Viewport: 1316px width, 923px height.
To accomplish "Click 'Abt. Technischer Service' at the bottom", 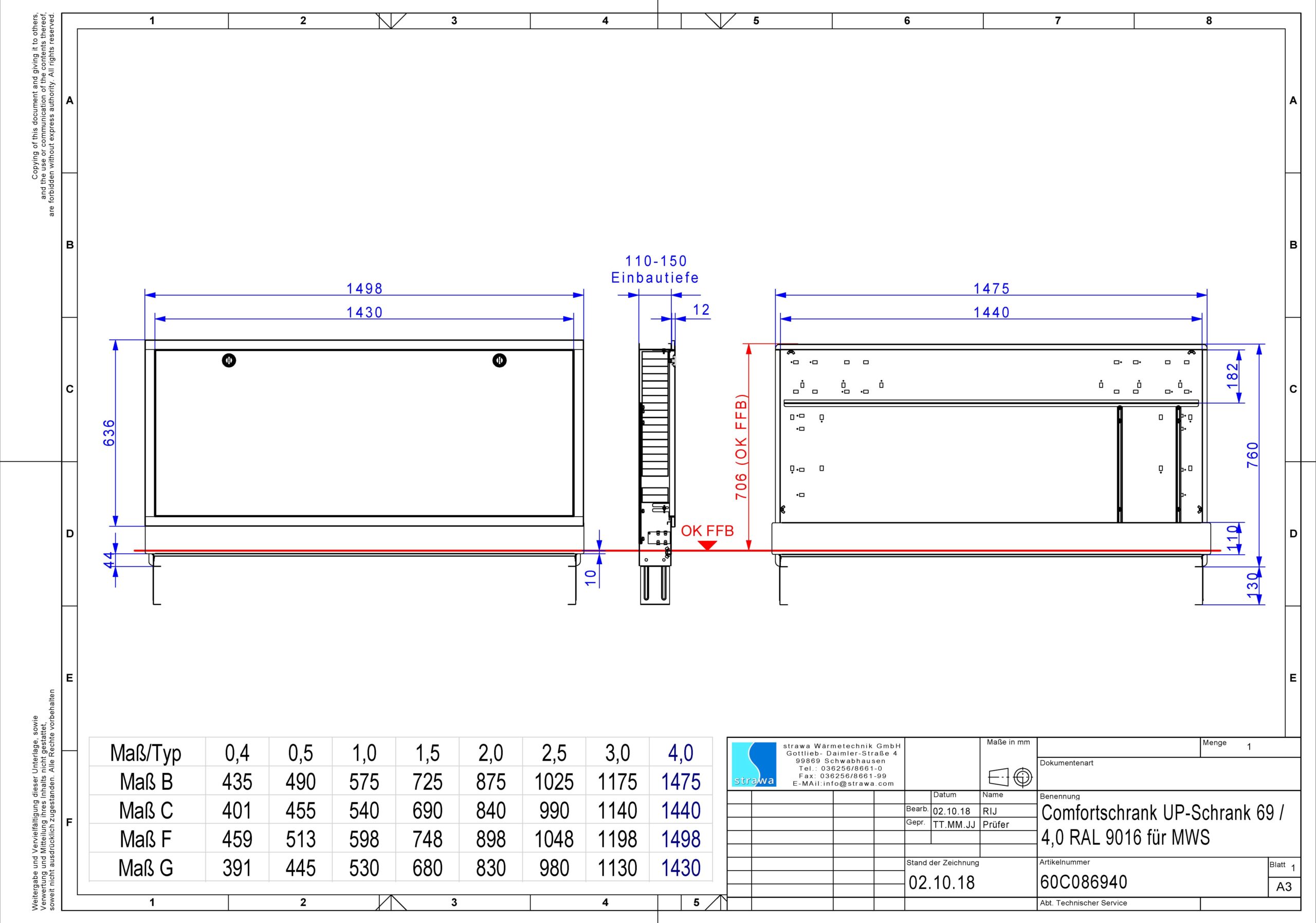I will tap(1083, 903).
